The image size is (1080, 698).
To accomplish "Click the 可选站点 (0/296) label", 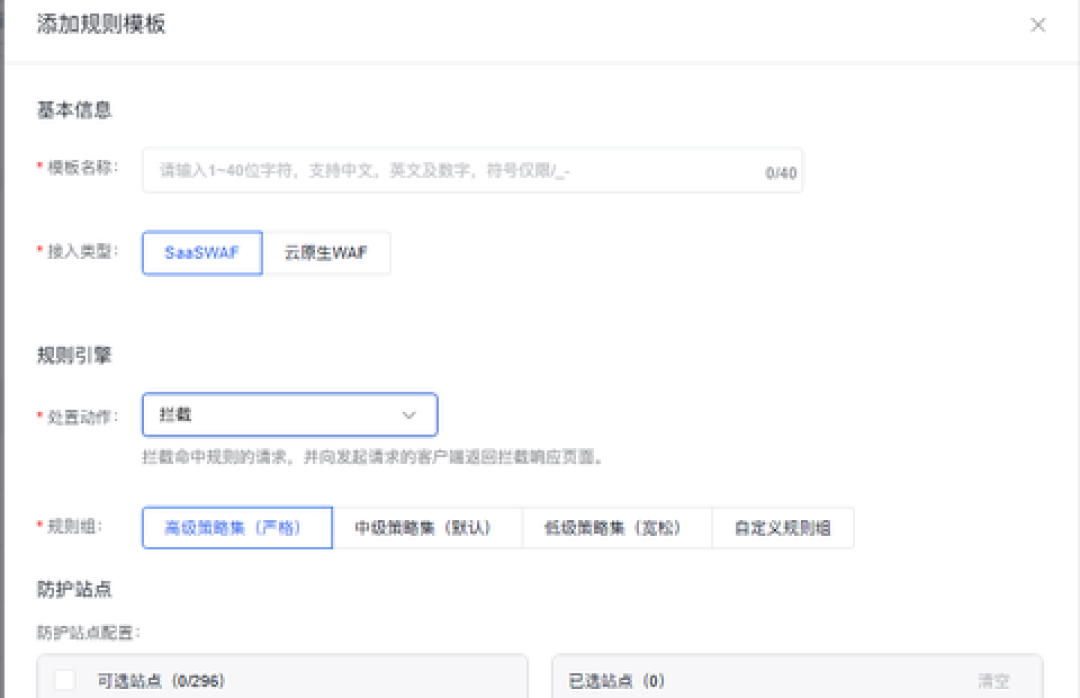I will coord(160,681).
